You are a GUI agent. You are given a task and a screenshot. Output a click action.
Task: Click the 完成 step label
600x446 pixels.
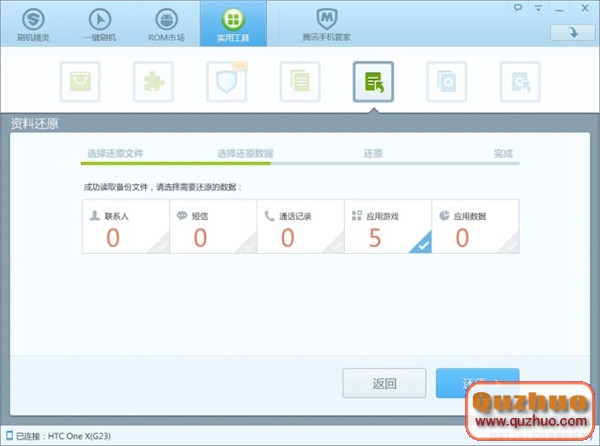pyautogui.click(x=503, y=154)
